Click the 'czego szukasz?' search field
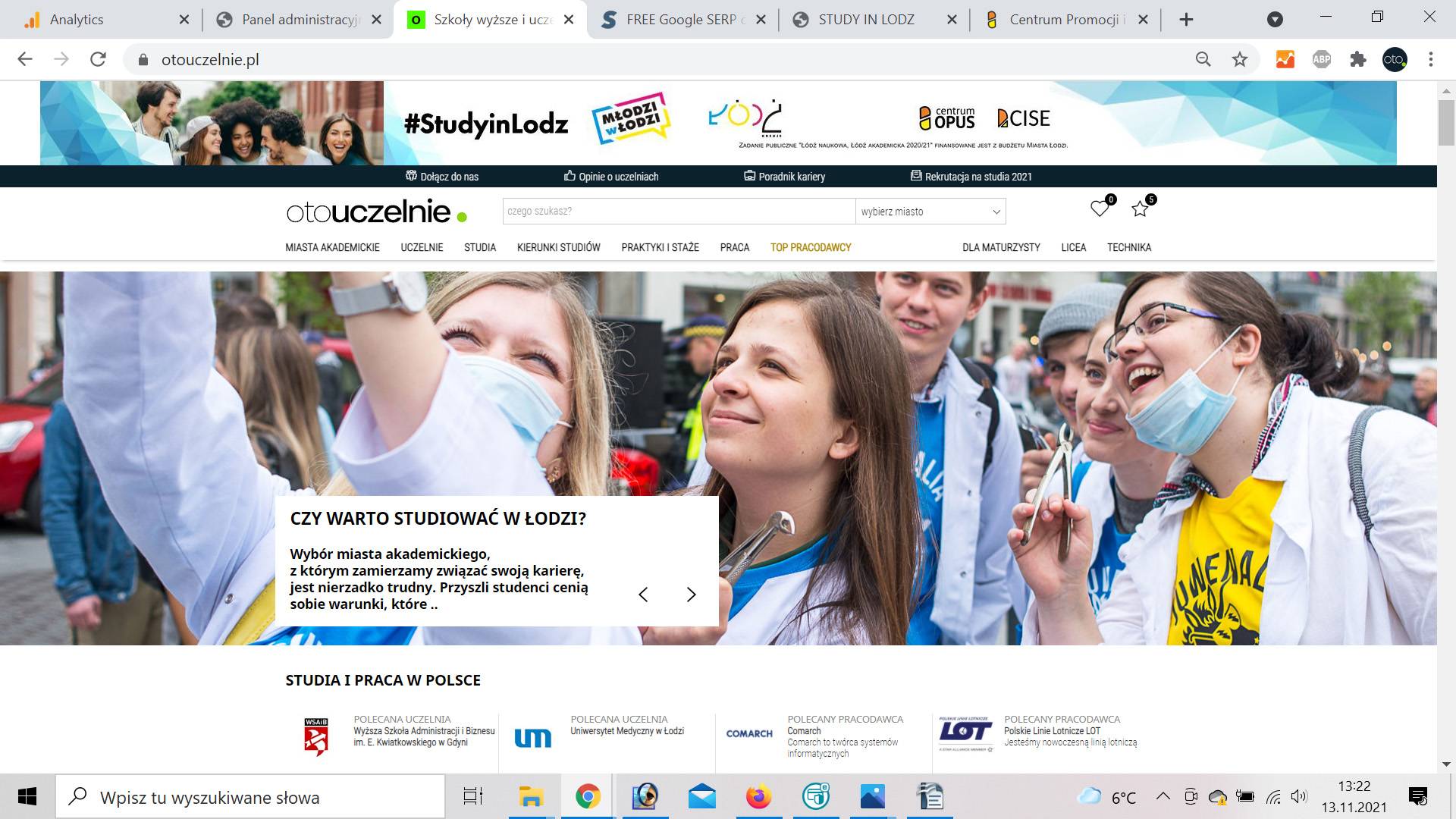The height and width of the screenshot is (819, 1456). pyautogui.click(x=679, y=212)
